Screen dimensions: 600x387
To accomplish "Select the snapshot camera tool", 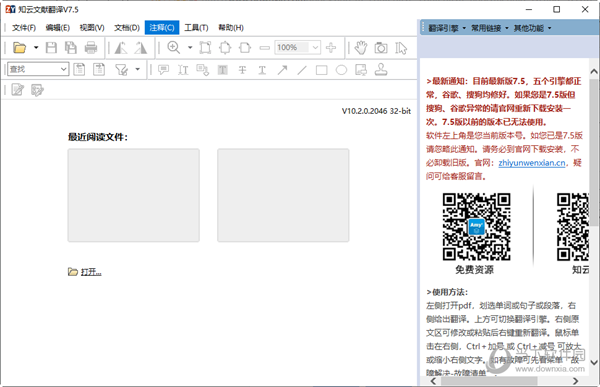I will 381,48.
